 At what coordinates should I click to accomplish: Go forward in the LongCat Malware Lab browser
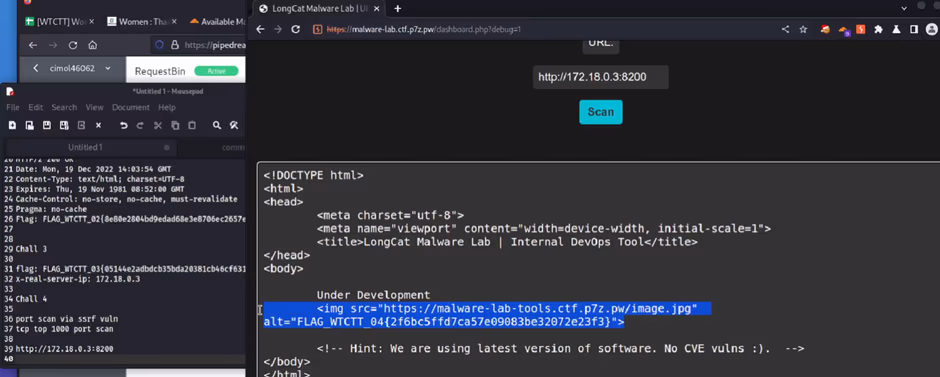[x=278, y=29]
